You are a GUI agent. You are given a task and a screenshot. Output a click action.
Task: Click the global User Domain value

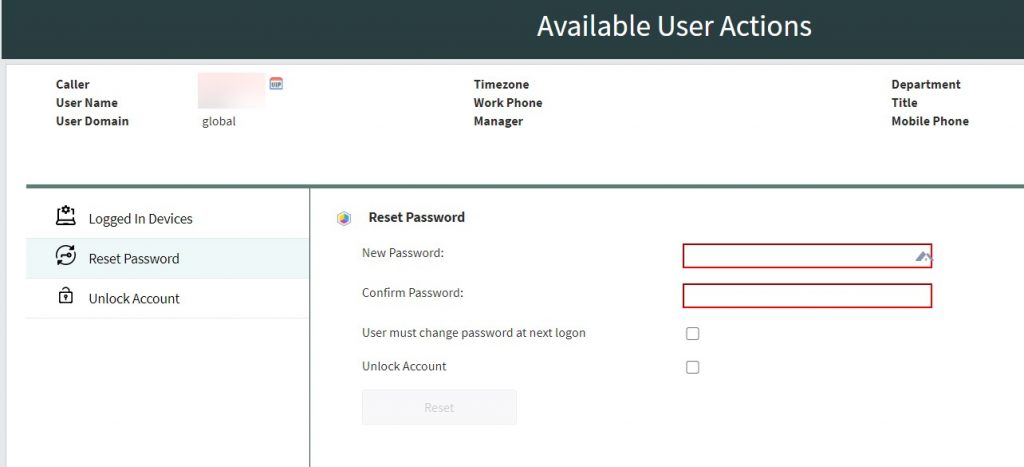[x=219, y=121]
